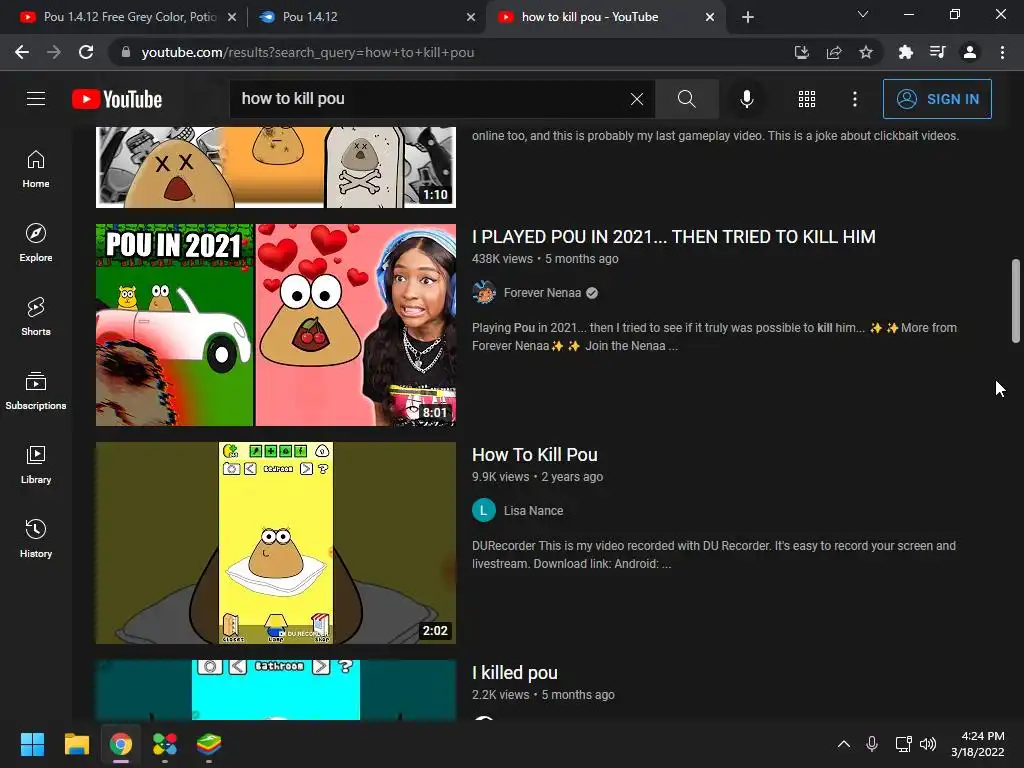1024x768 pixels.
Task: Open the Chrome profile avatar
Action: (970, 52)
